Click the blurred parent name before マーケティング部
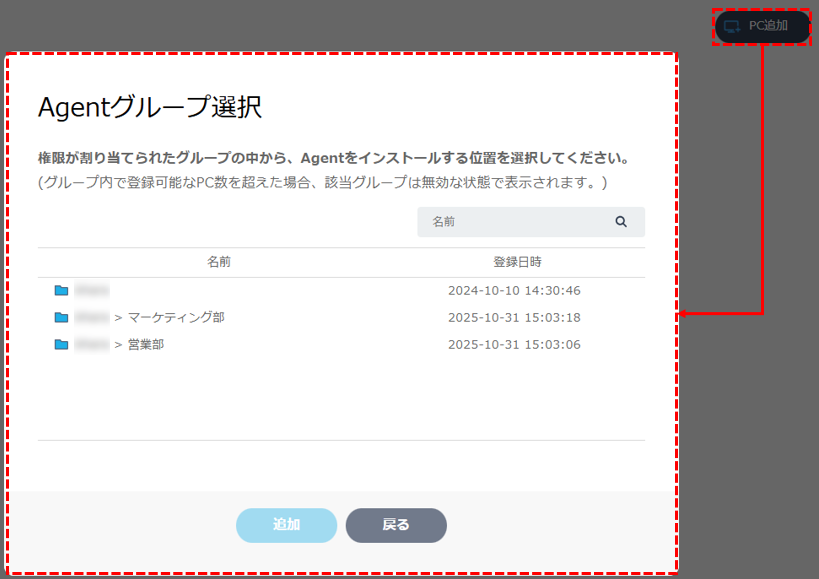This screenshot has height=579, width=819. (91, 318)
